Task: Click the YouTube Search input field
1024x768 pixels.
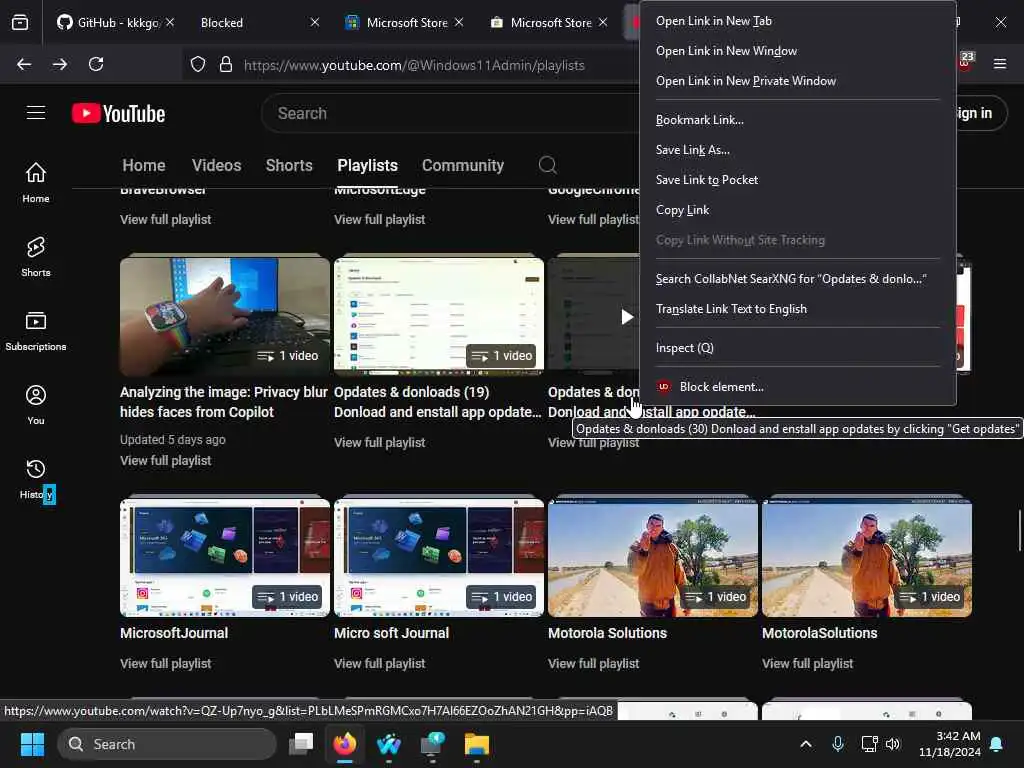Action: [x=451, y=113]
